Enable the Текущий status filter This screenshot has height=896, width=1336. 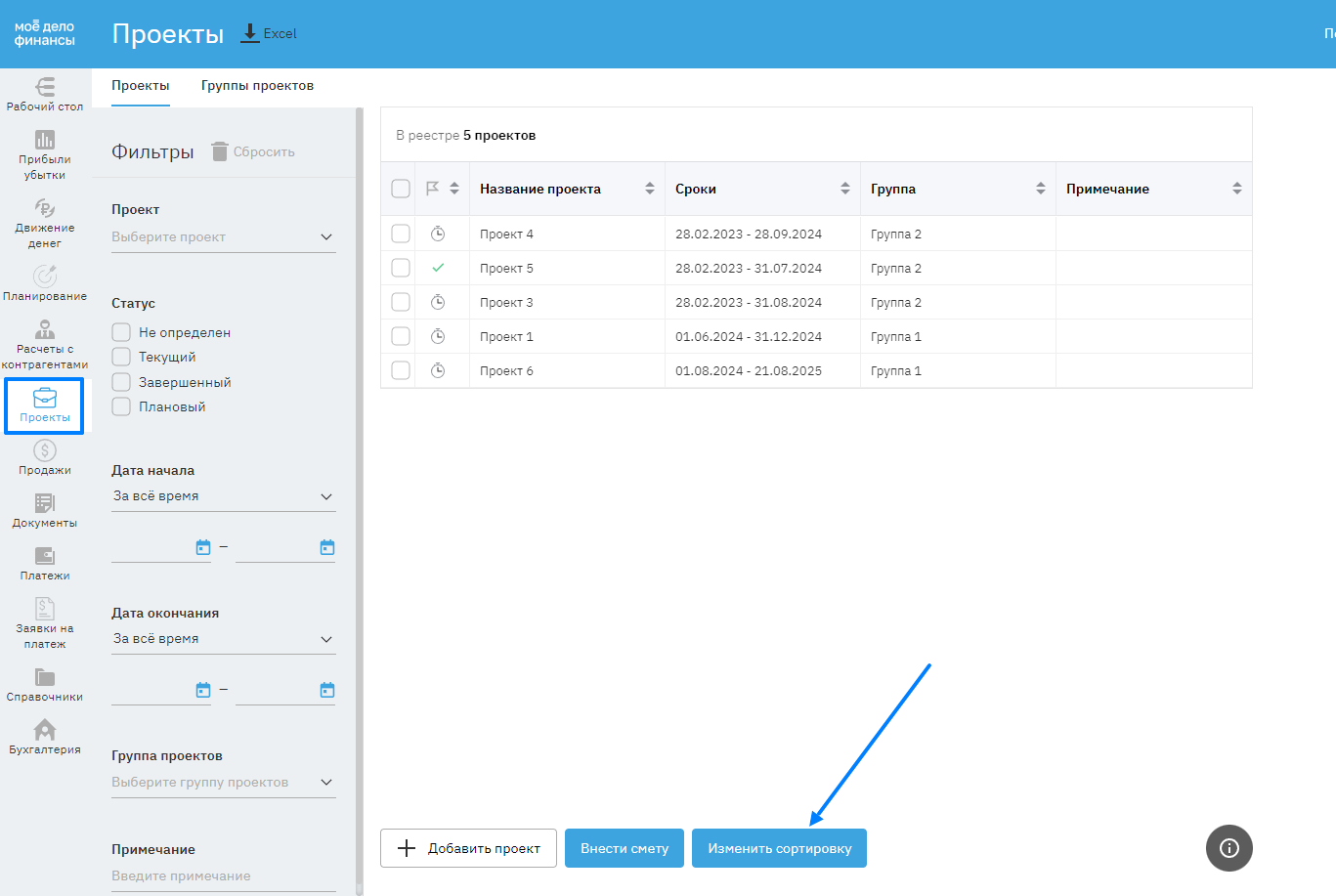(121, 357)
